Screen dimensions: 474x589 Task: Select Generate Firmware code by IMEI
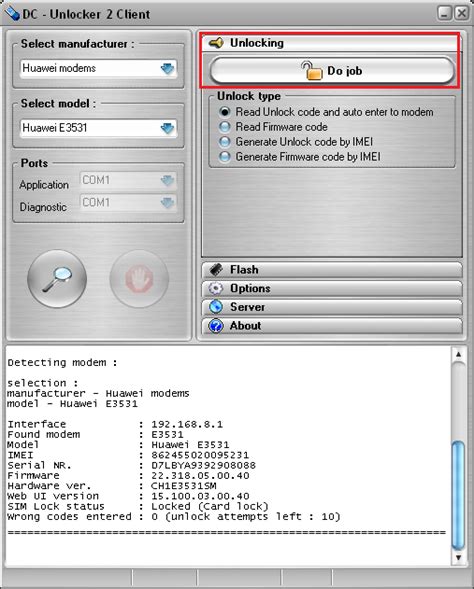pyautogui.click(x=299, y=157)
